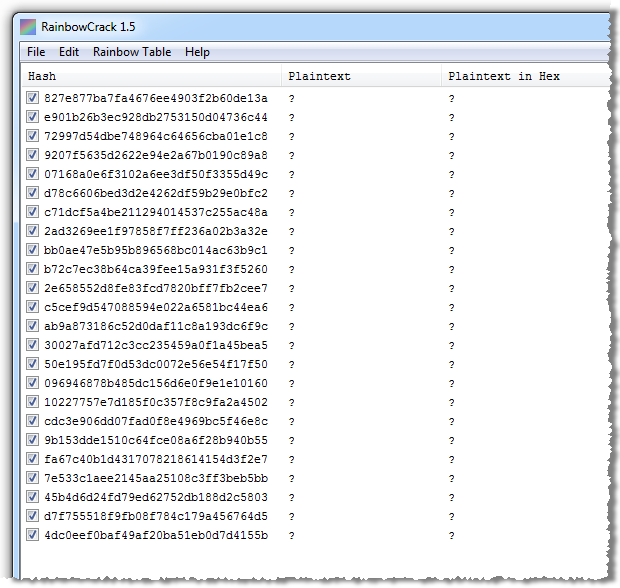Open the Edit menu
This screenshot has height=588, width=620.
coord(69,52)
